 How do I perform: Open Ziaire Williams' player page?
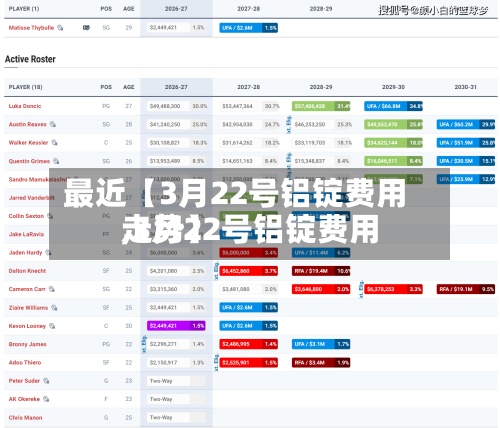[x=28, y=307]
